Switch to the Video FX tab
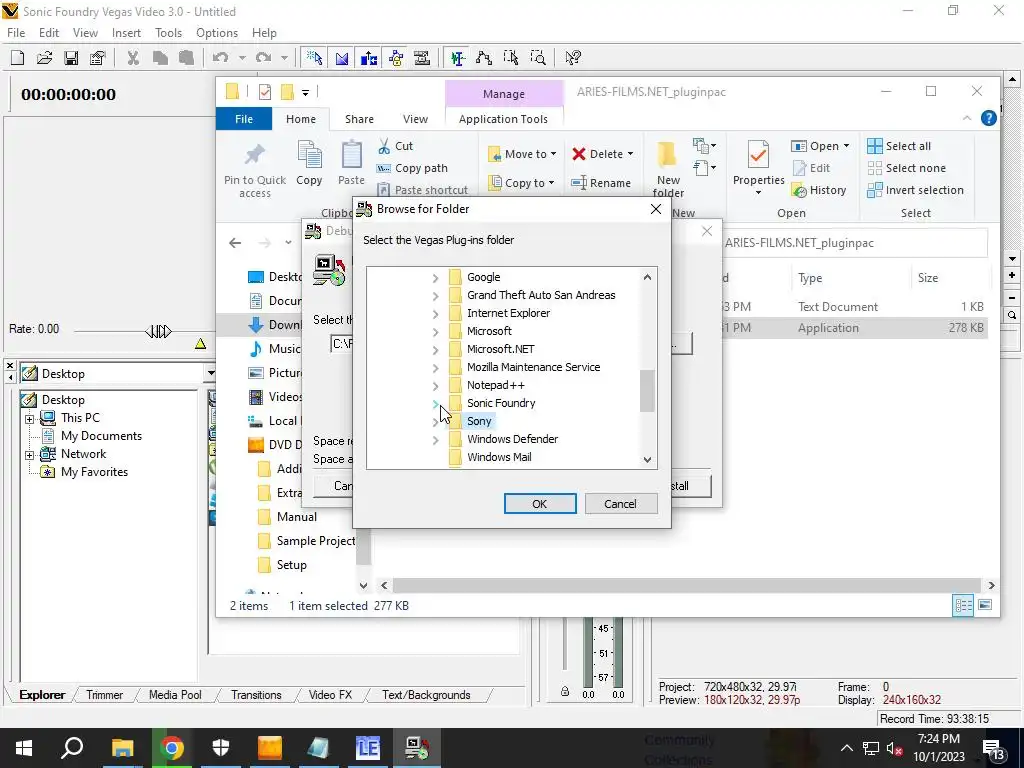 (330, 695)
